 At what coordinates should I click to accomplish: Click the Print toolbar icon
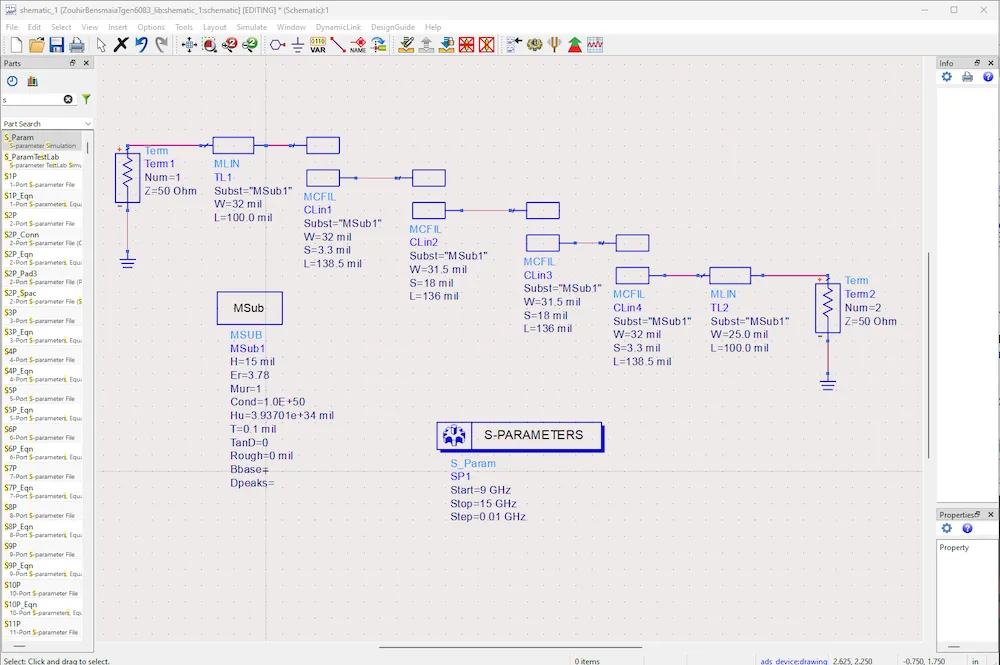(x=77, y=45)
